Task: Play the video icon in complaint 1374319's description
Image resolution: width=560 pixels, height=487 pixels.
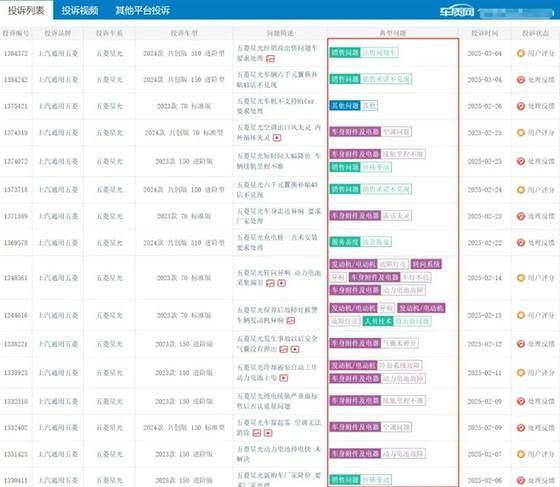Action: point(277,138)
